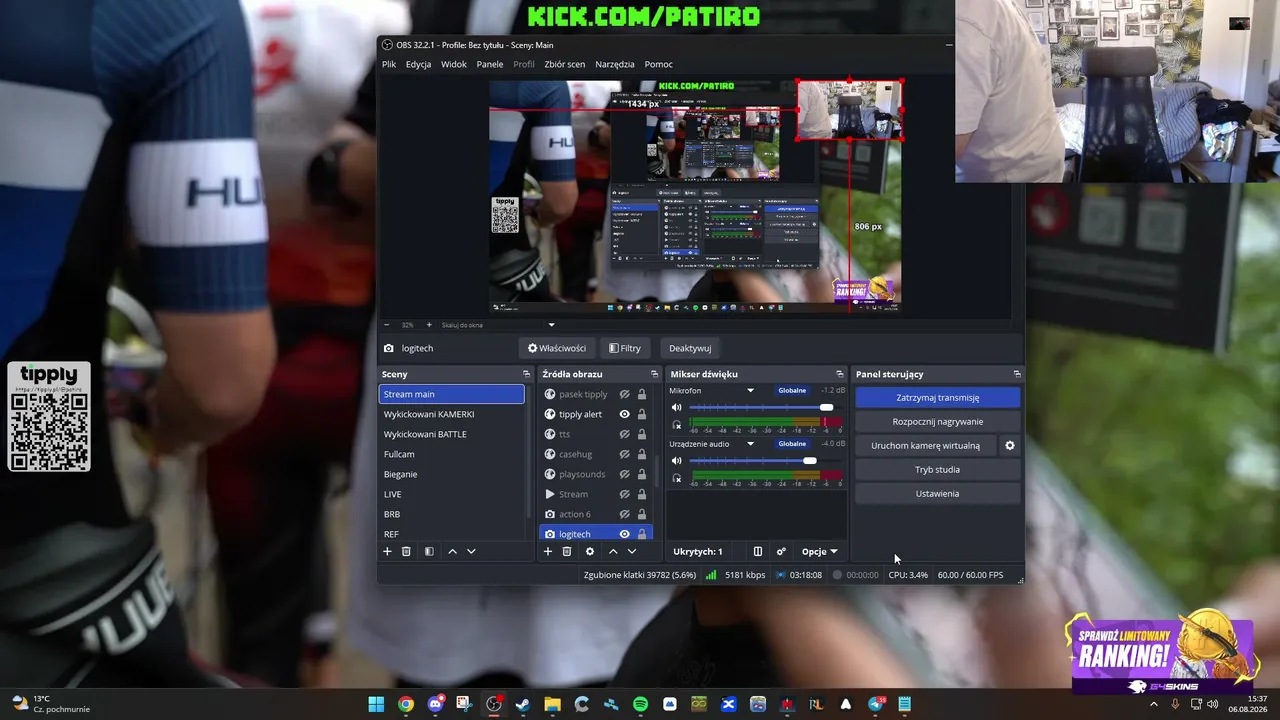Select the Fullcam scene
Screen dimensions: 1280x720
click(451, 454)
